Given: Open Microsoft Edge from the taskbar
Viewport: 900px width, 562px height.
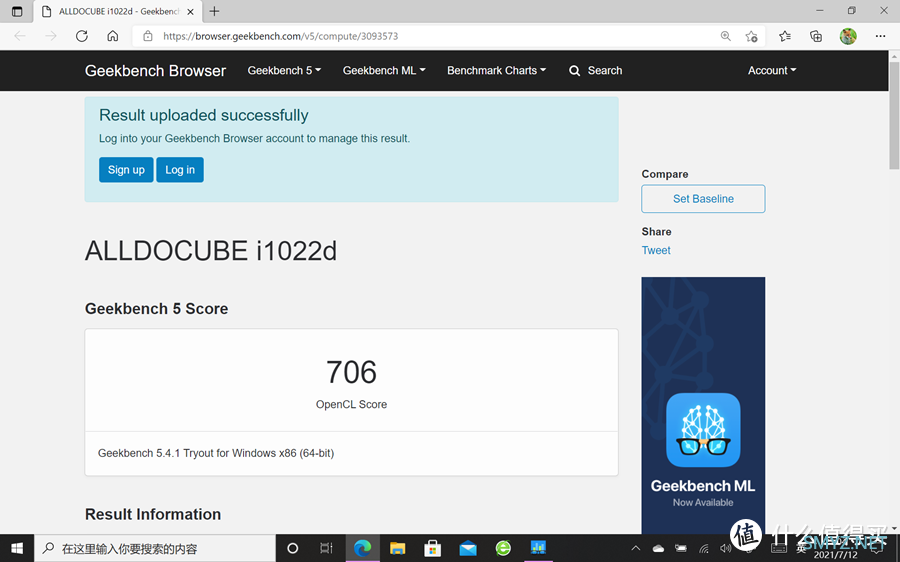Looking at the screenshot, I should click(362, 548).
